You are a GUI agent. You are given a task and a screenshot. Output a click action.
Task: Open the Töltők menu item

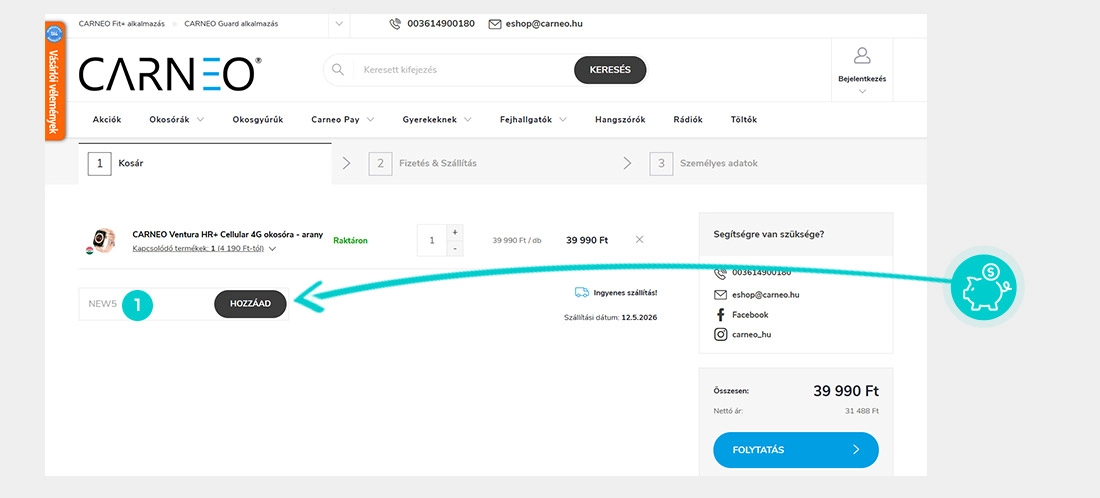744,119
